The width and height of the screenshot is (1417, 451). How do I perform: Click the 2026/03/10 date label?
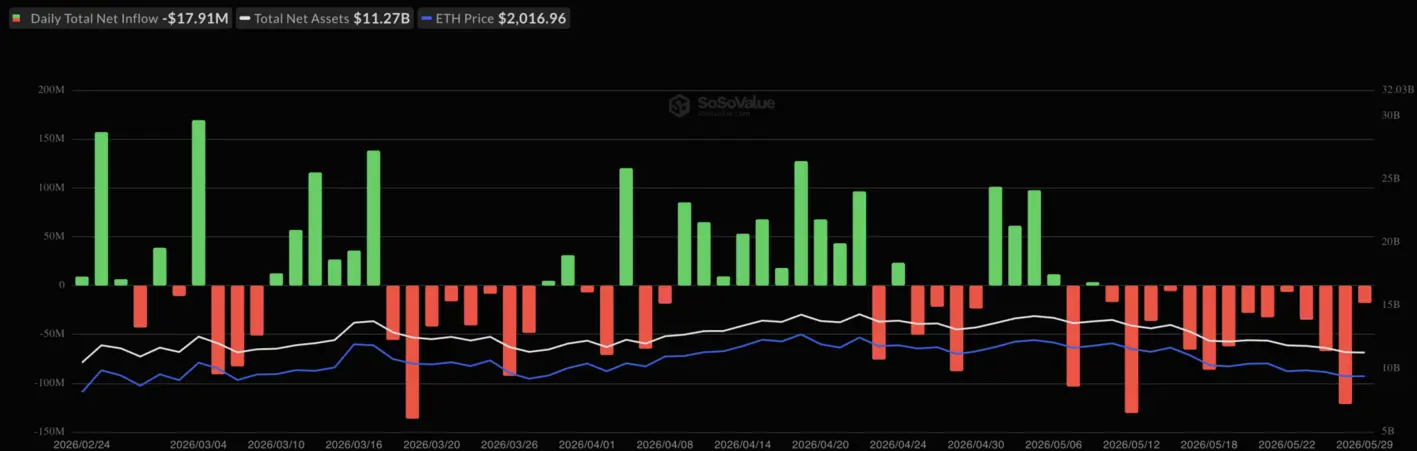point(276,443)
